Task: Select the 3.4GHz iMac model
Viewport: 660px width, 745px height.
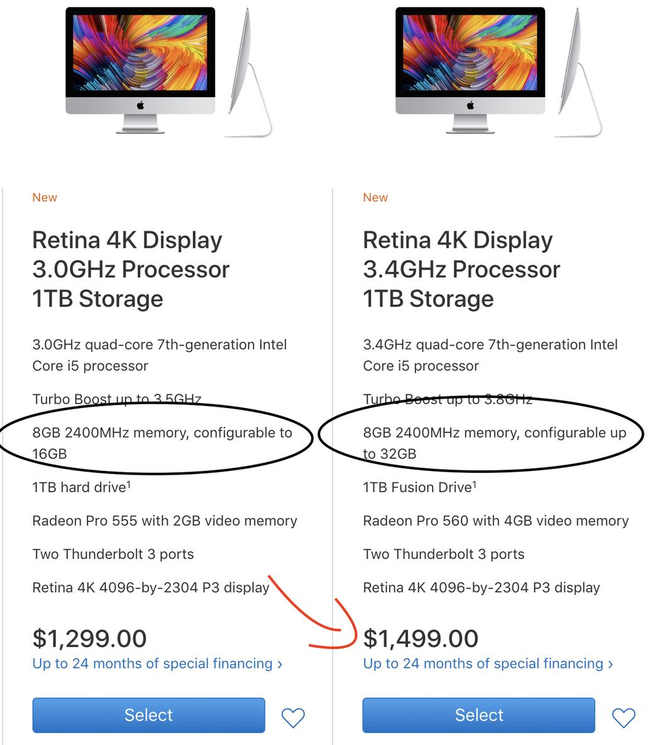Action: (478, 715)
